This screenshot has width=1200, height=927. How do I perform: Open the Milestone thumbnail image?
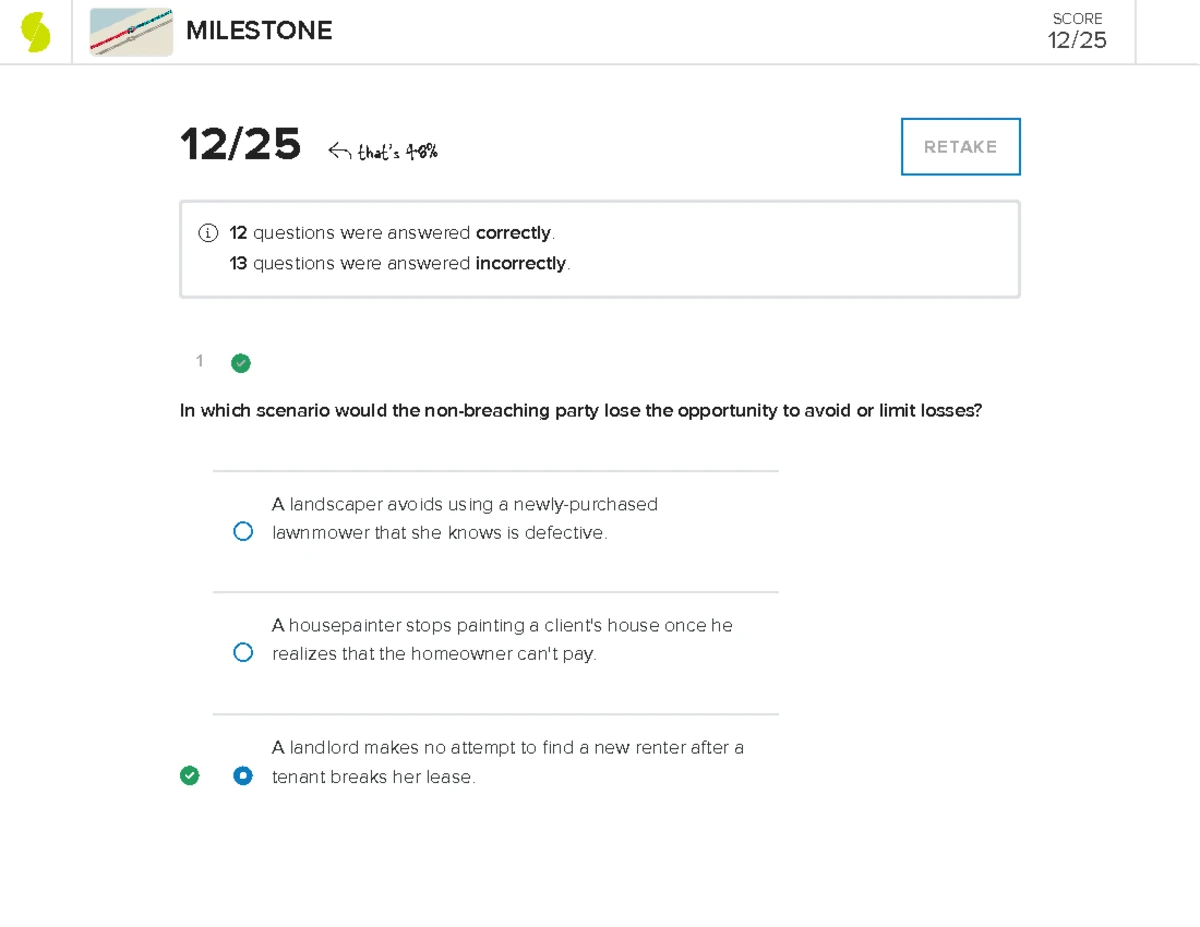[131, 32]
